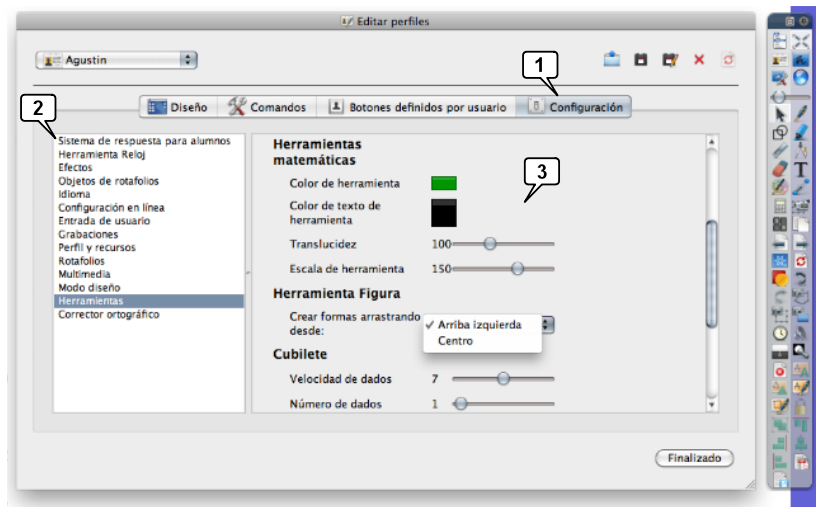Click the settings panel vertical scrollbar

pos(712,270)
